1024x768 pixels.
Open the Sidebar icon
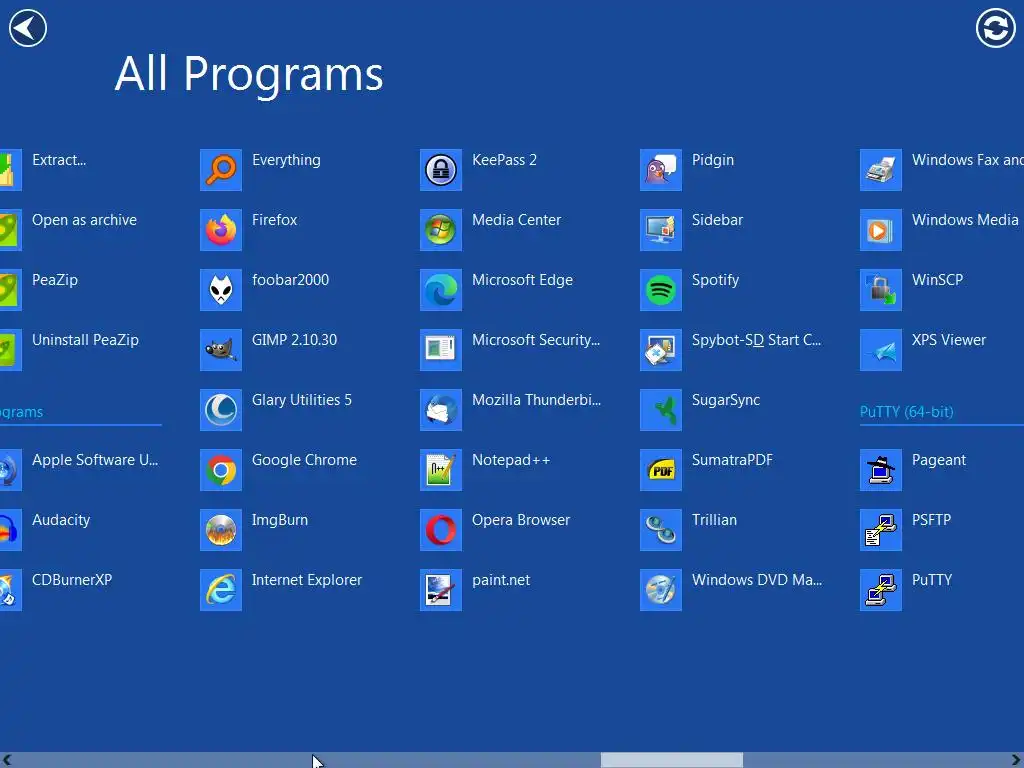(661, 230)
